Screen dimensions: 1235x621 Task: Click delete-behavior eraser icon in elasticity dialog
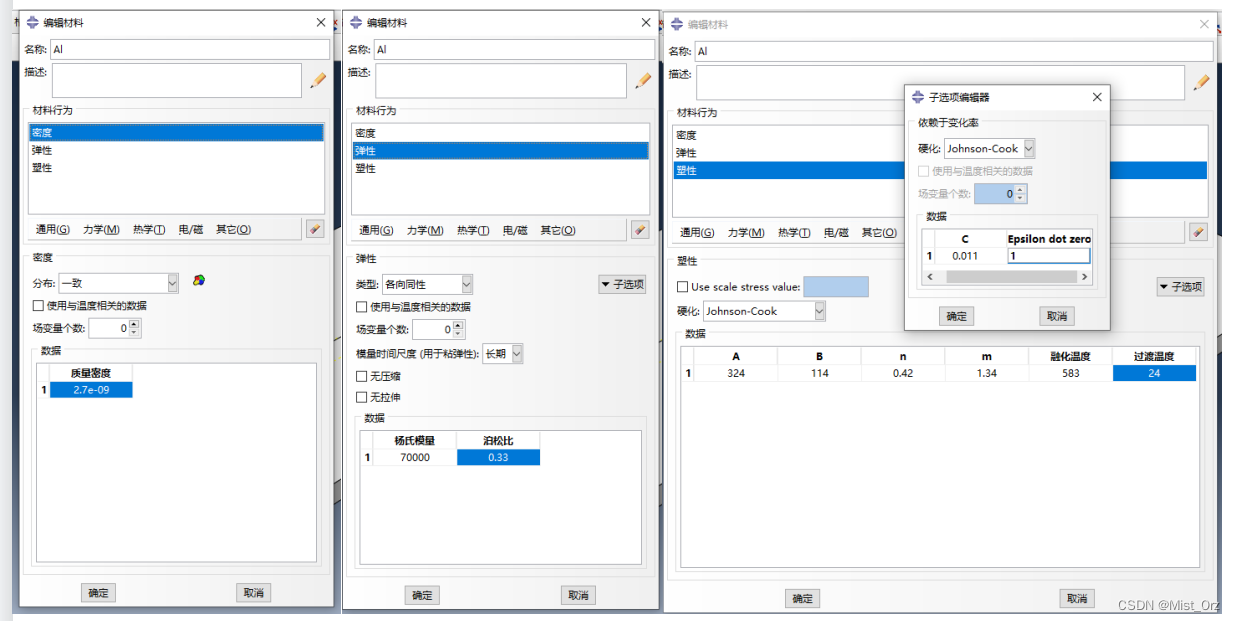[x=640, y=230]
